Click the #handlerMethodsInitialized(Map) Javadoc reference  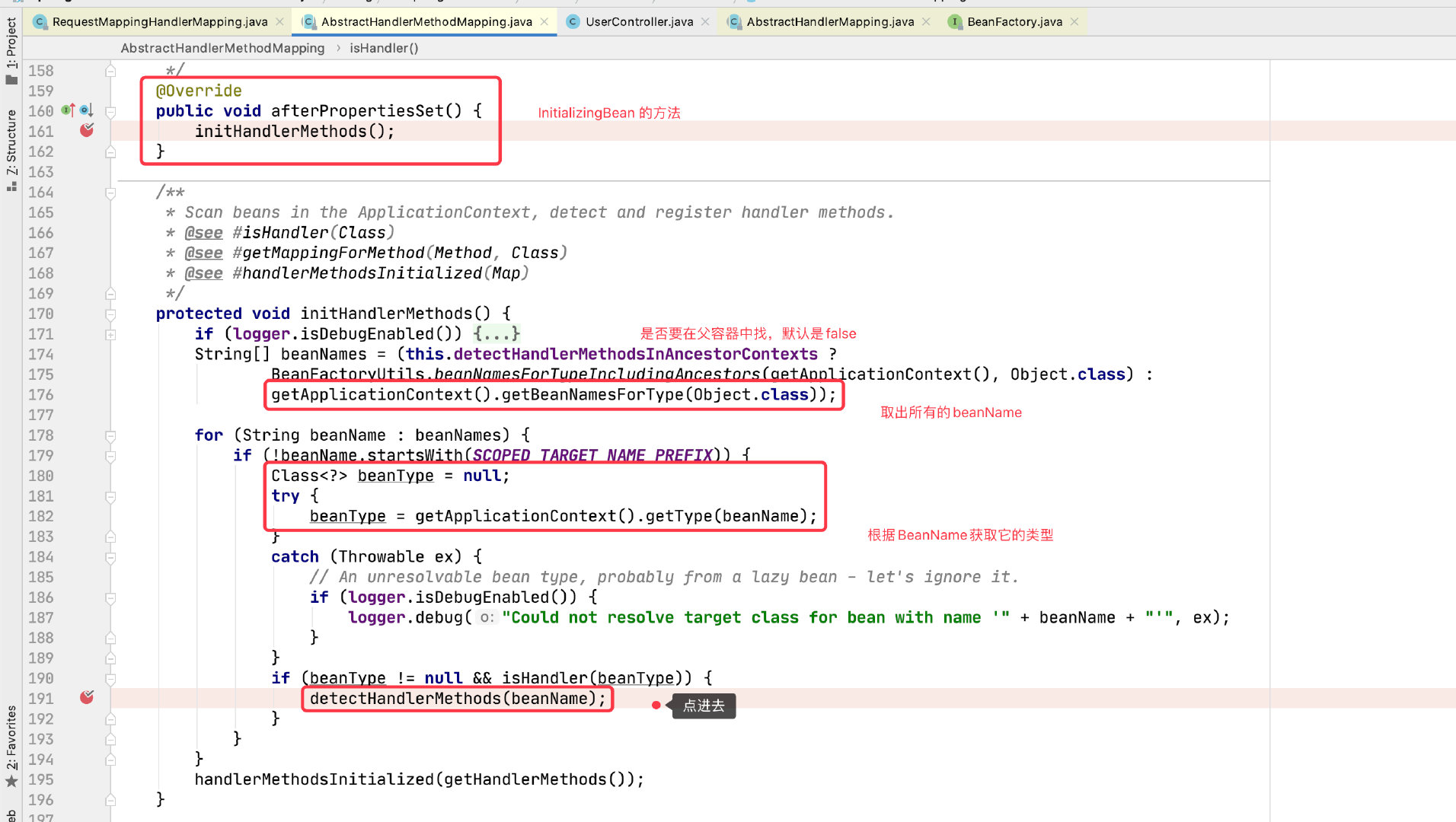click(x=381, y=272)
